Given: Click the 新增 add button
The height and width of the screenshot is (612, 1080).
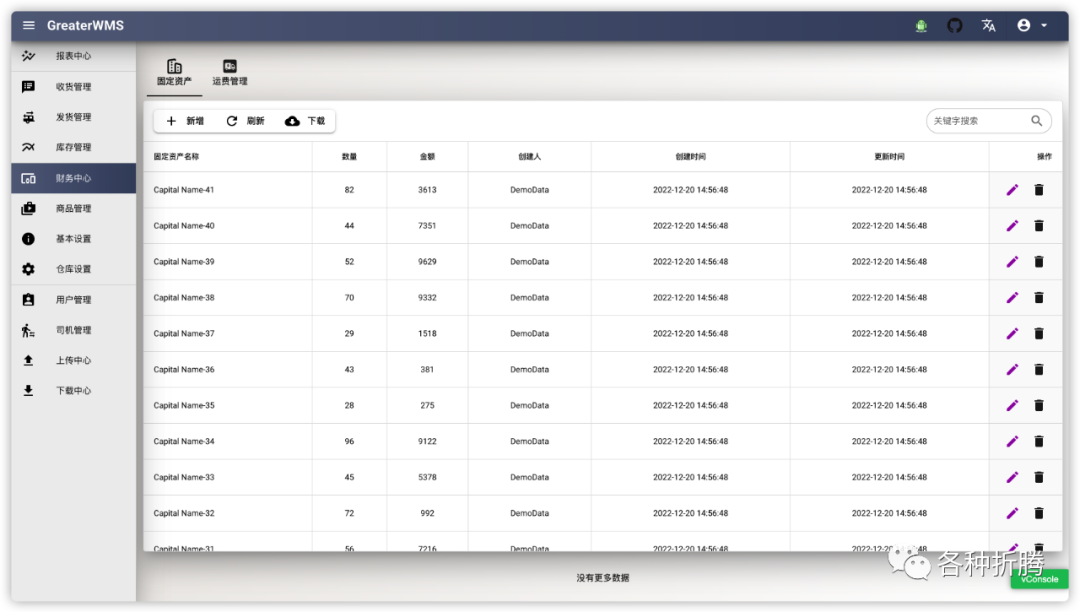Looking at the screenshot, I should [185, 121].
